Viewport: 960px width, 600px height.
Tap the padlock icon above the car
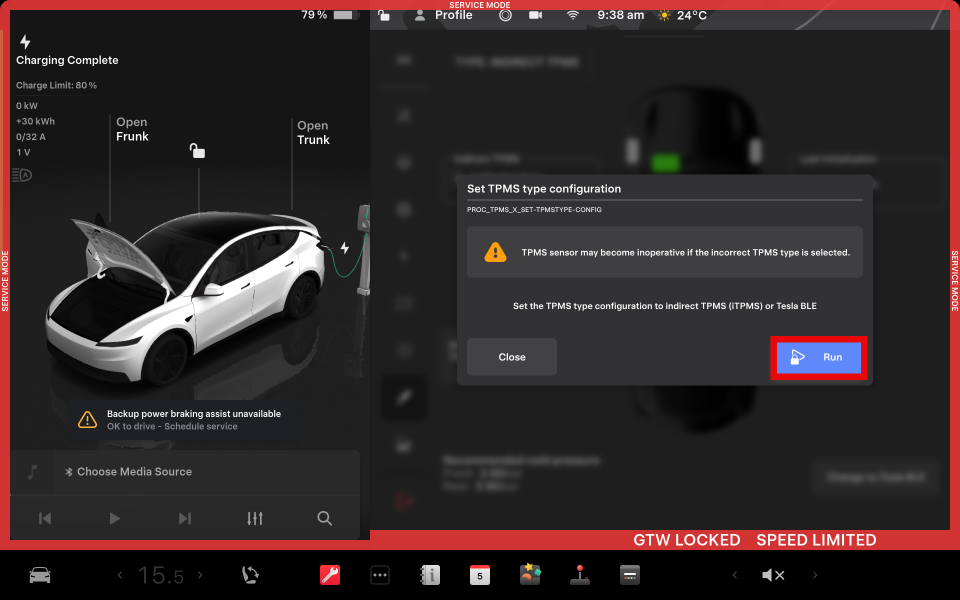[x=197, y=150]
